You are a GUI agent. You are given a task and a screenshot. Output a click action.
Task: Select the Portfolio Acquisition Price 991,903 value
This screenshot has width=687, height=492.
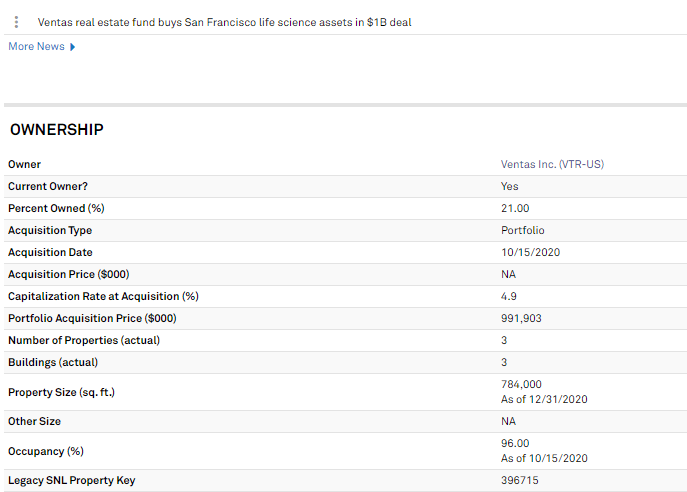[x=521, y=318]
